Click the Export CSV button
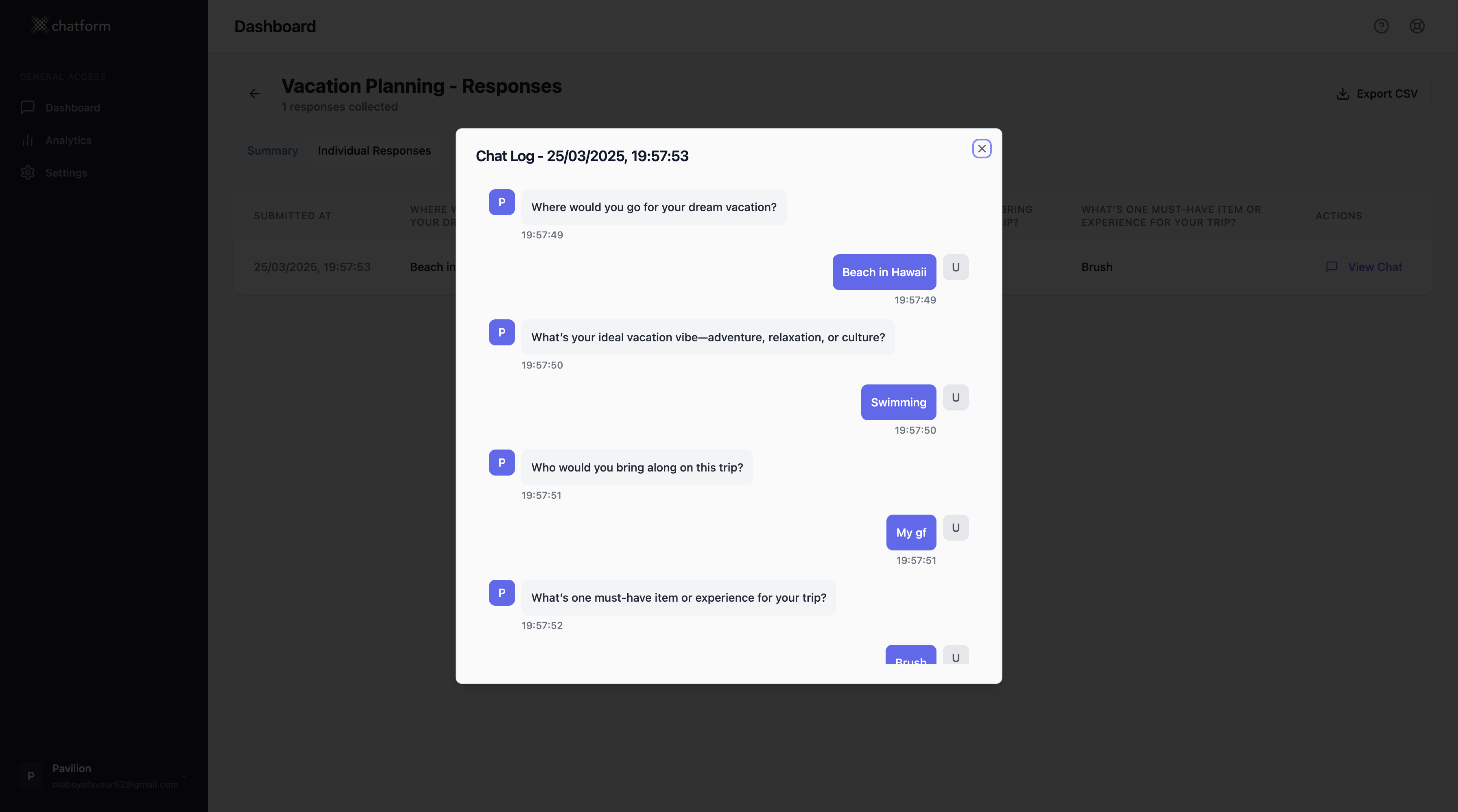 [1377, 94]
